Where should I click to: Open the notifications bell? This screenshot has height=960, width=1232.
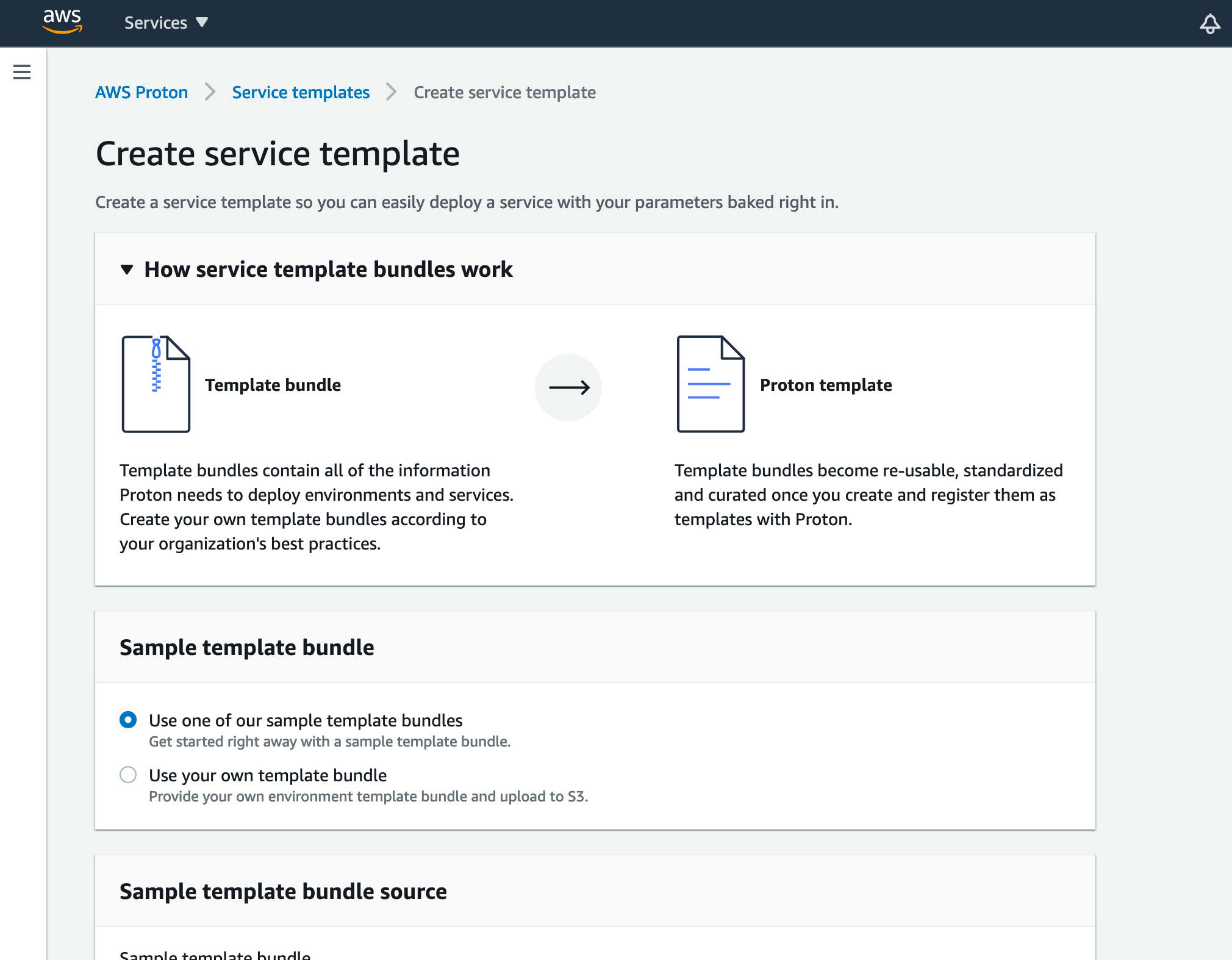[1209, 24]
